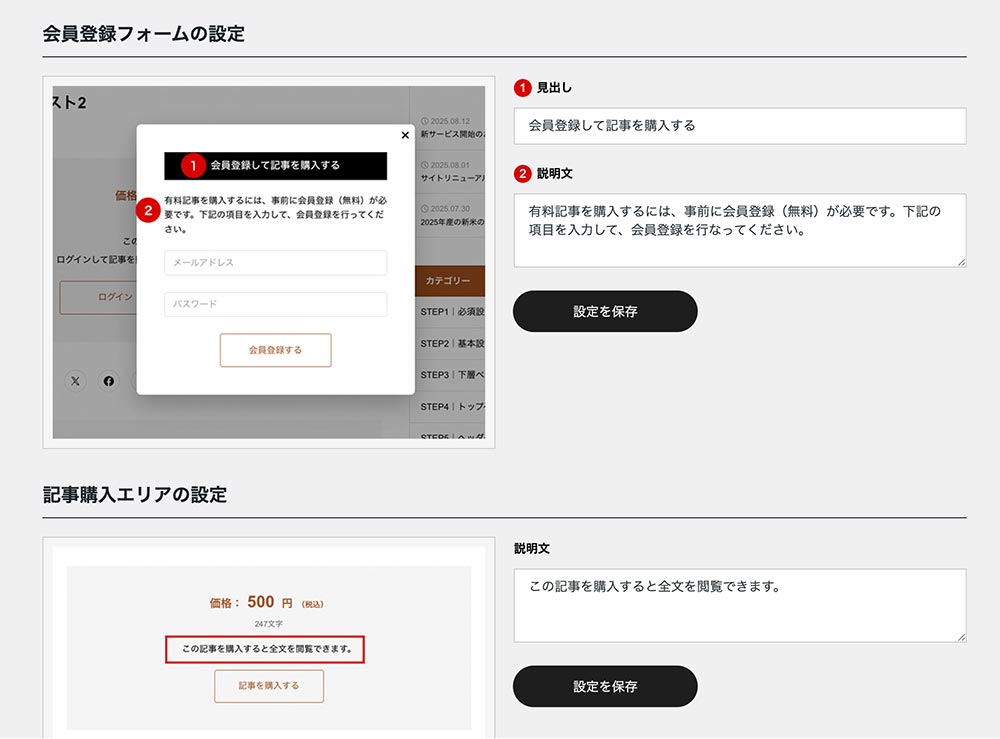This screenshot has width=1000, height=739.
Task: Click resize handle of article purchase 説明文 textarea
Action: tap(961, 637)
